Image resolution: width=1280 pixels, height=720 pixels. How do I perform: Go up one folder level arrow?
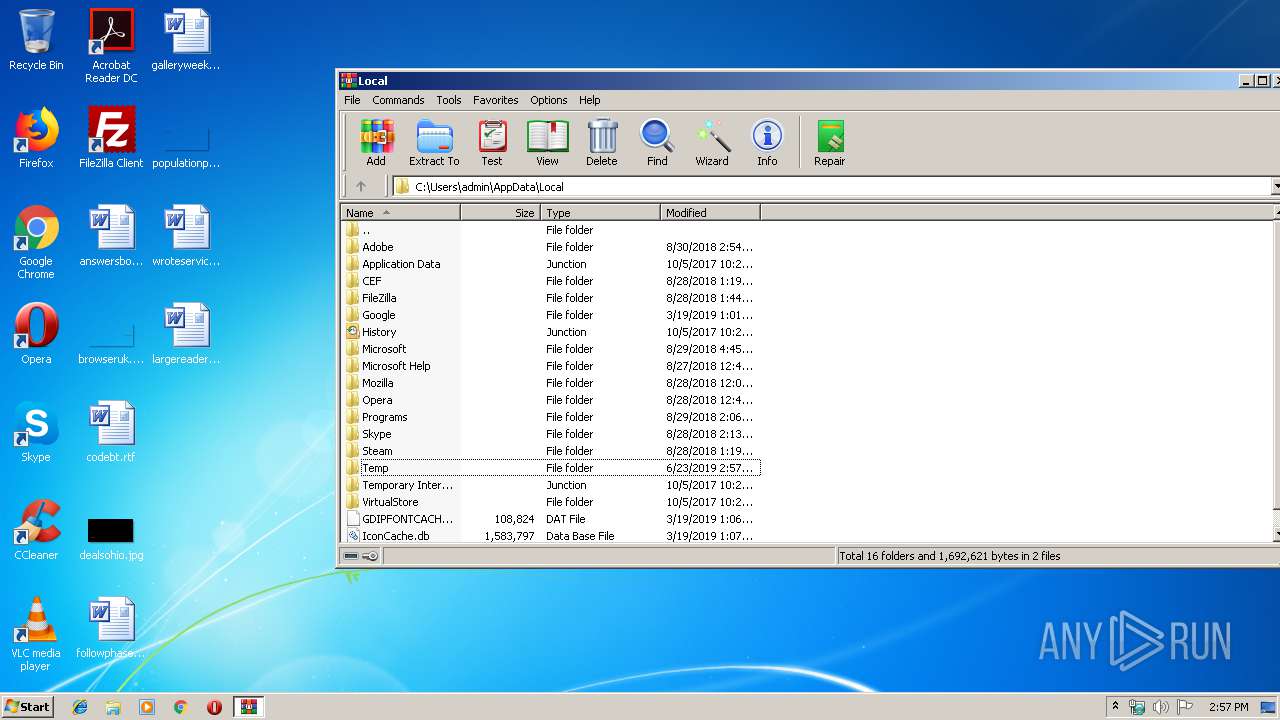click(361, 186)
